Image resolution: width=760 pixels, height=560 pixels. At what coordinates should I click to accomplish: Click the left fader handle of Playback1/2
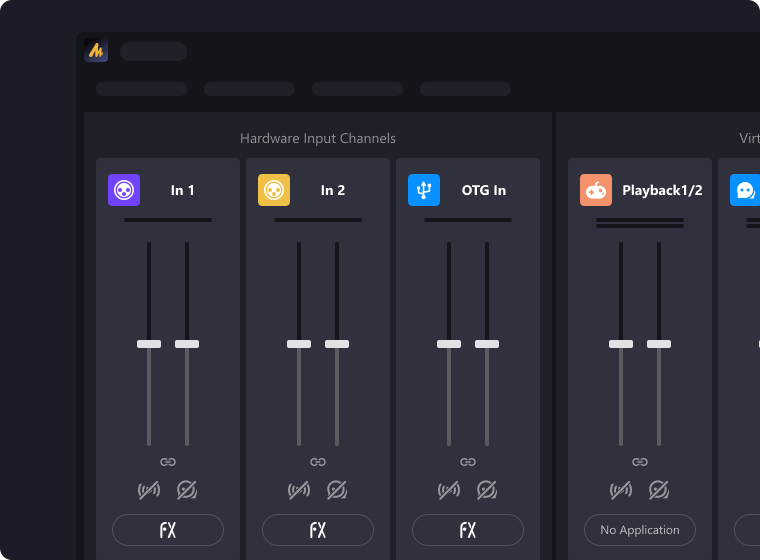(621, 344)
